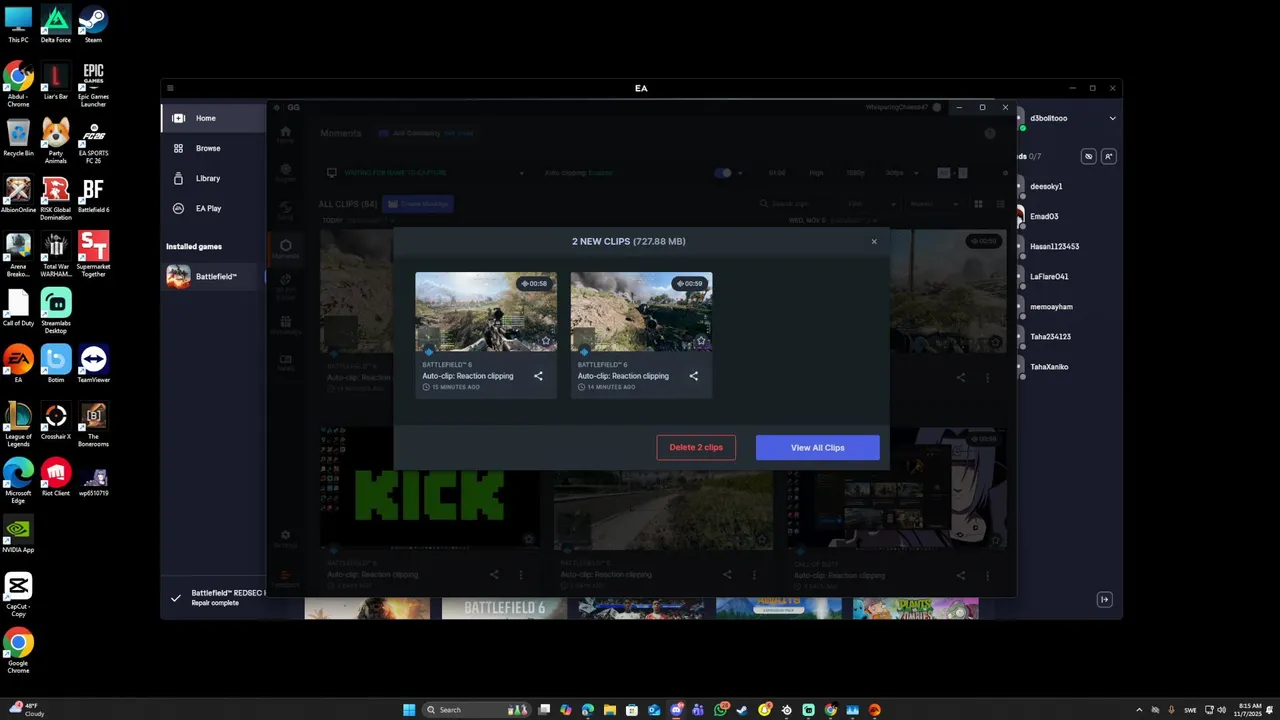Image resolution: width=1280 pixels, height=720 pixels.
Task: Click the View All Clips button
Action: (818, 447)
